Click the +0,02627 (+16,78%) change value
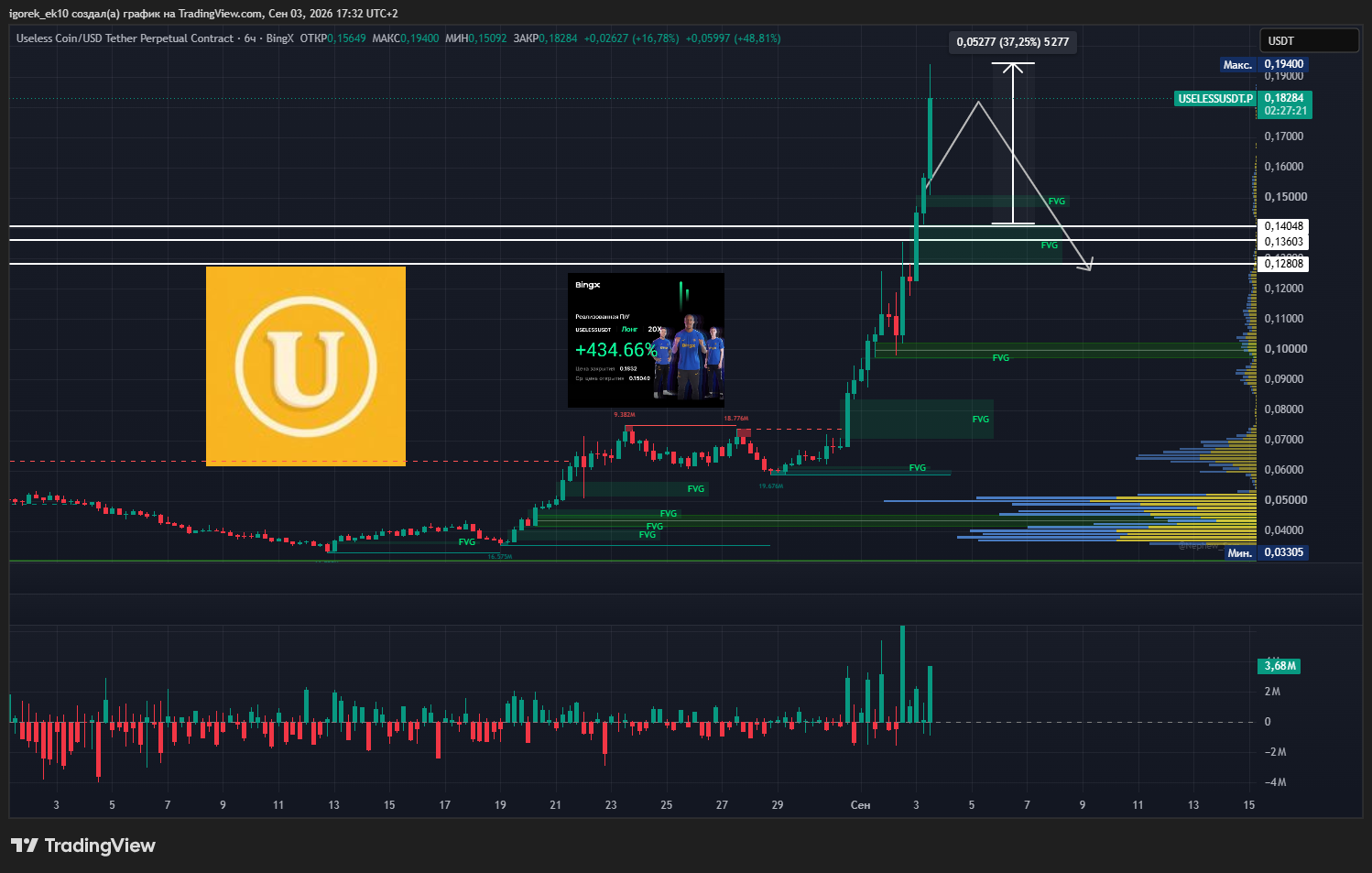The width and height of the screenshot is (1372, 873). pos(631,38)
